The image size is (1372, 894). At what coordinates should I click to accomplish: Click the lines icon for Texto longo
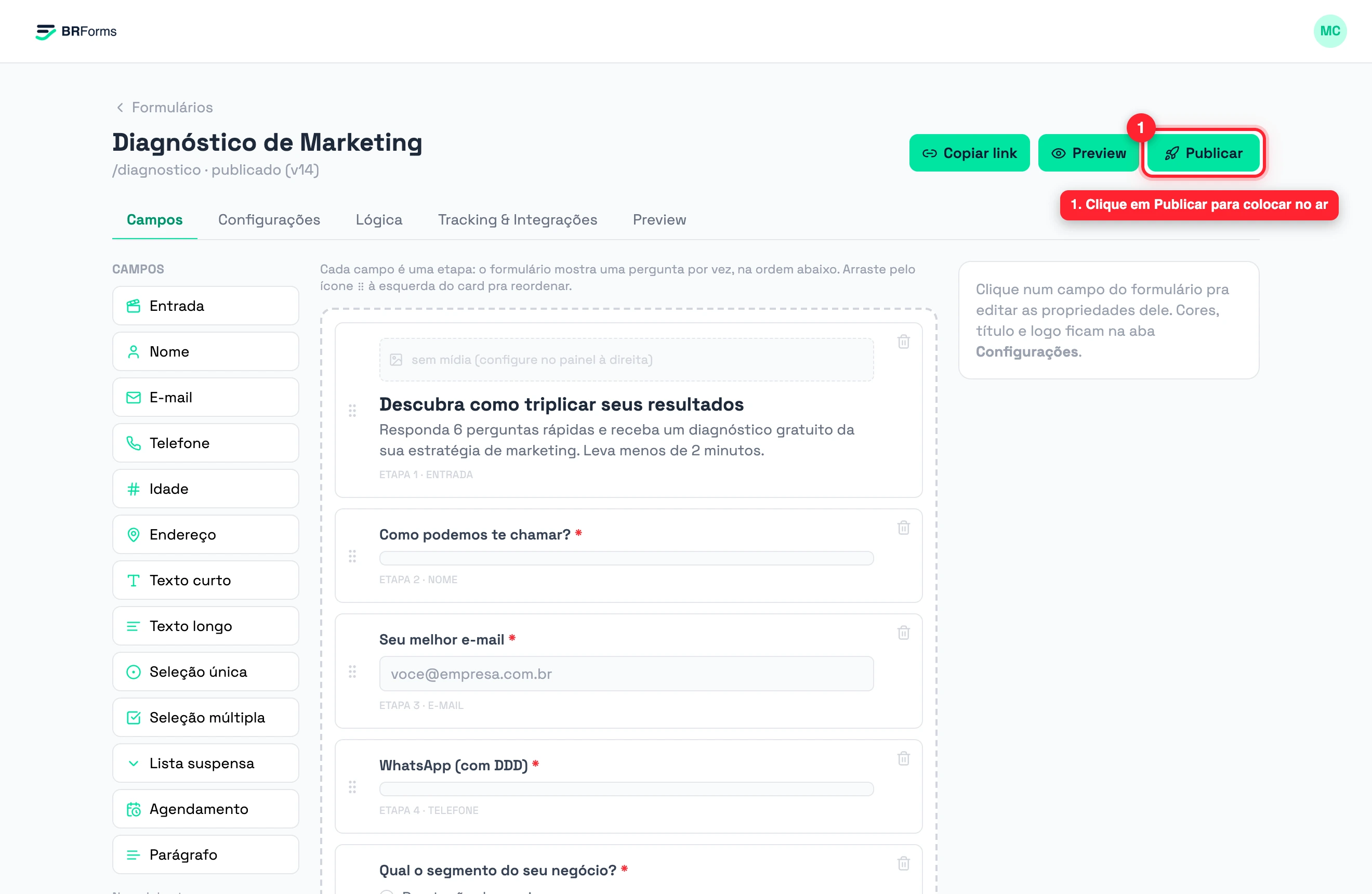(x=133, y=626)
